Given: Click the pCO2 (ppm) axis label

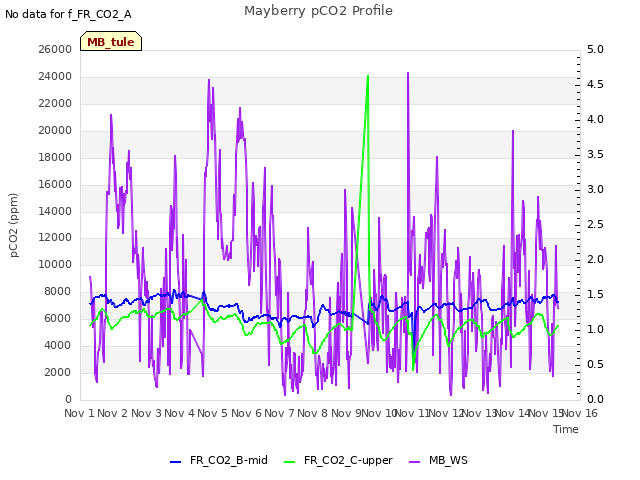Looking at the screenshot, I should 14,225.
